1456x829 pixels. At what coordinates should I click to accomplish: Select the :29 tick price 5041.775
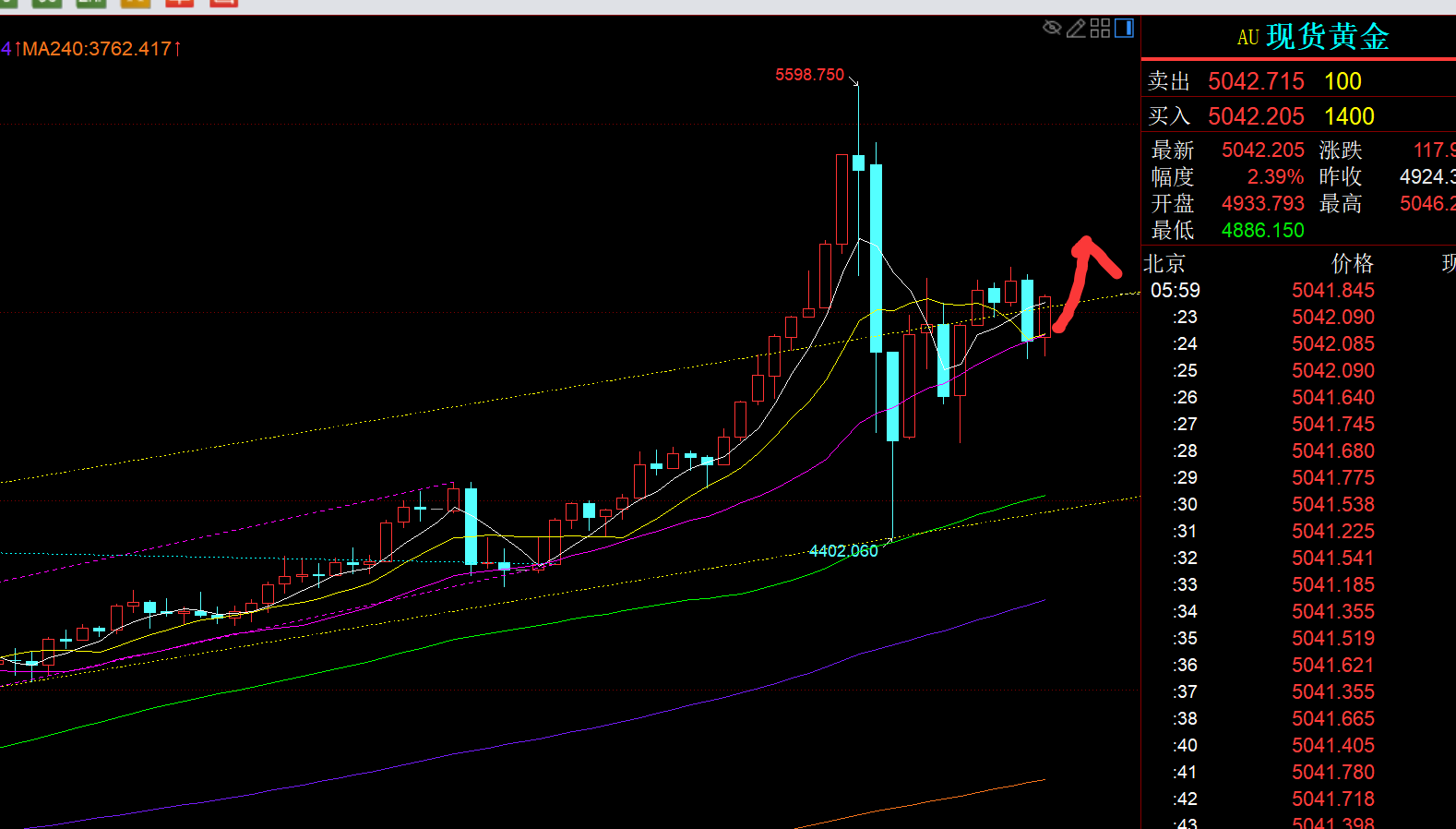[1333, 478]
